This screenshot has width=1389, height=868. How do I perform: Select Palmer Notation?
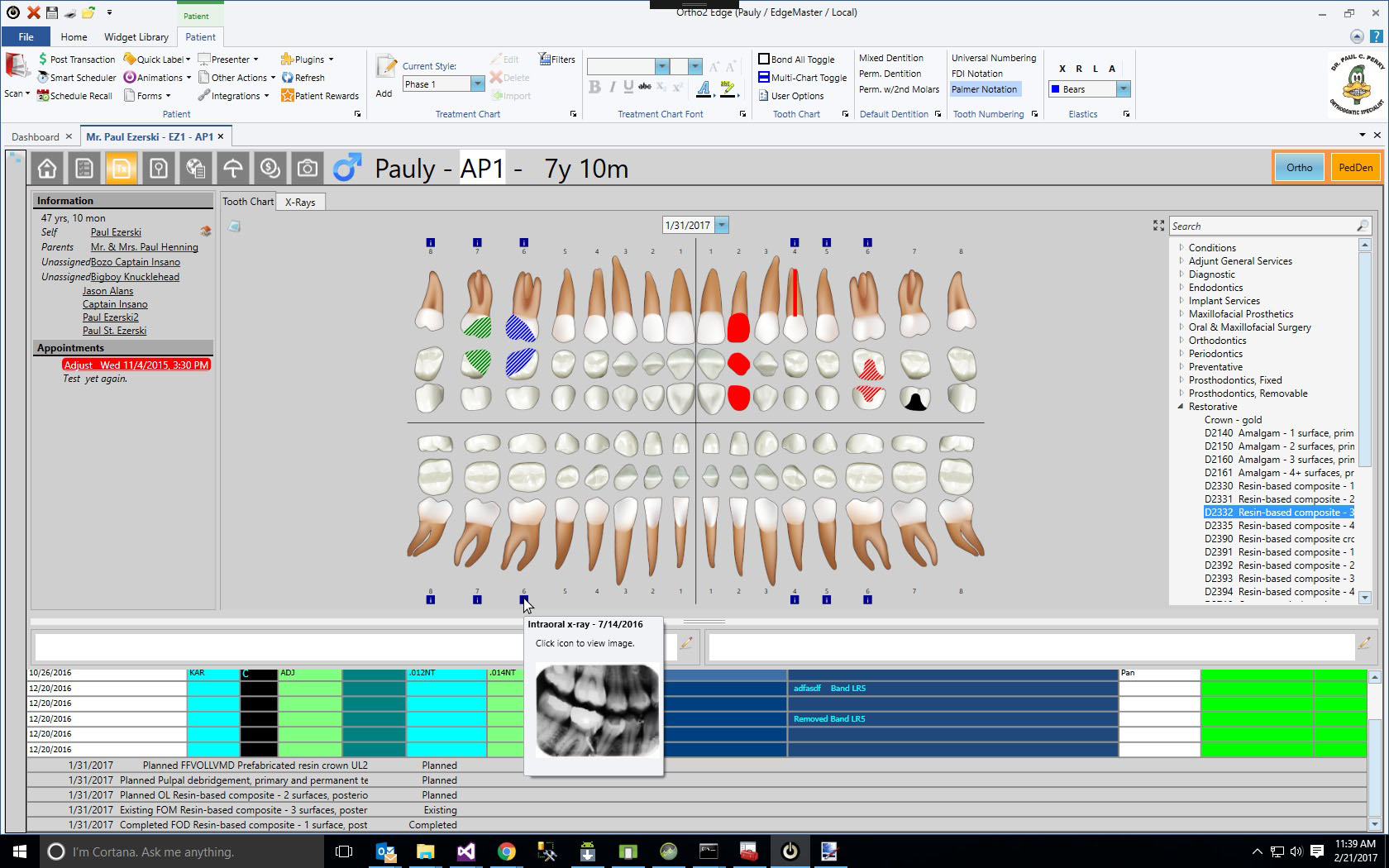pos(984,89)
